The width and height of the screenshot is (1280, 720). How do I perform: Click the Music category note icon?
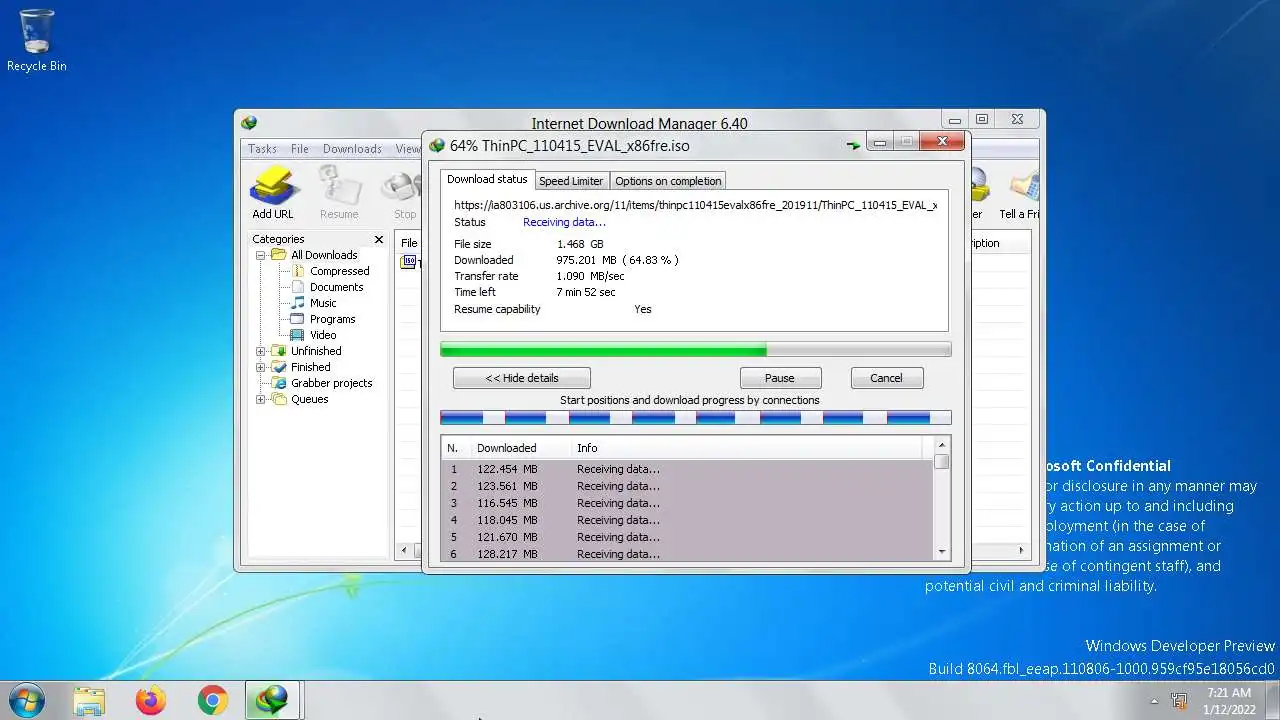(298, 303)
